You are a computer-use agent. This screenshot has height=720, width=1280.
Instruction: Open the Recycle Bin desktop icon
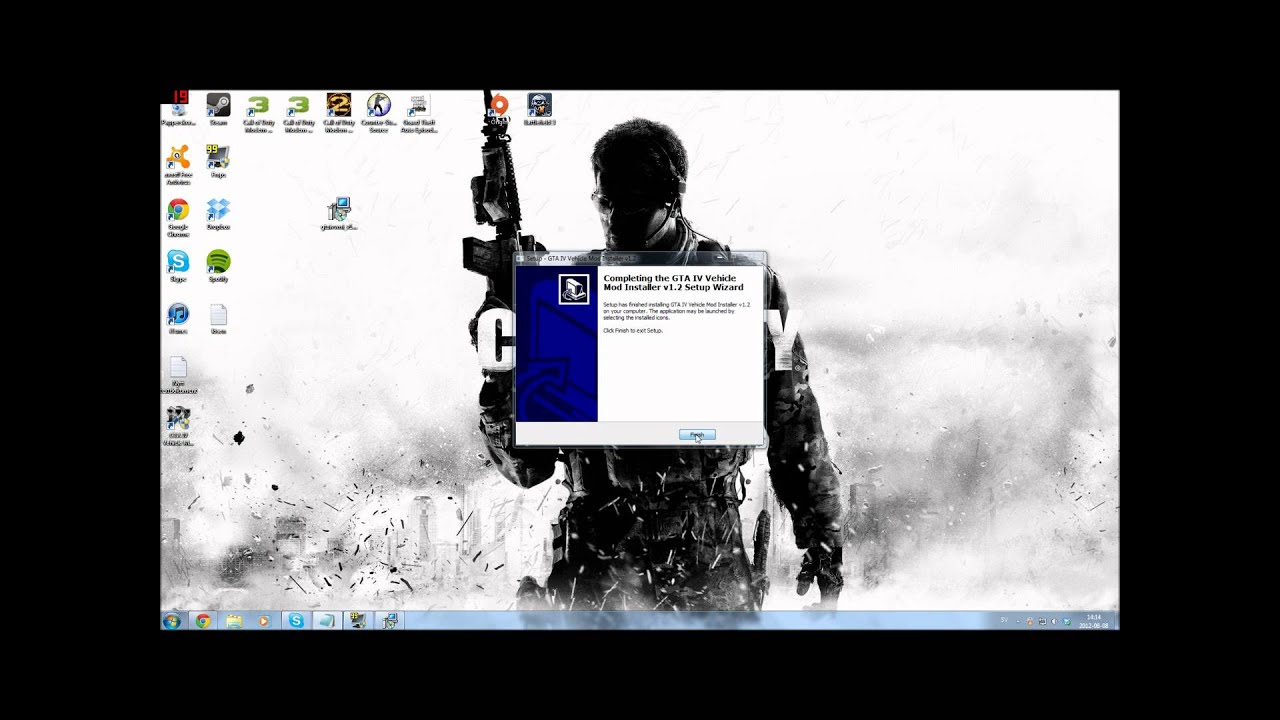[x=178, y=110]
